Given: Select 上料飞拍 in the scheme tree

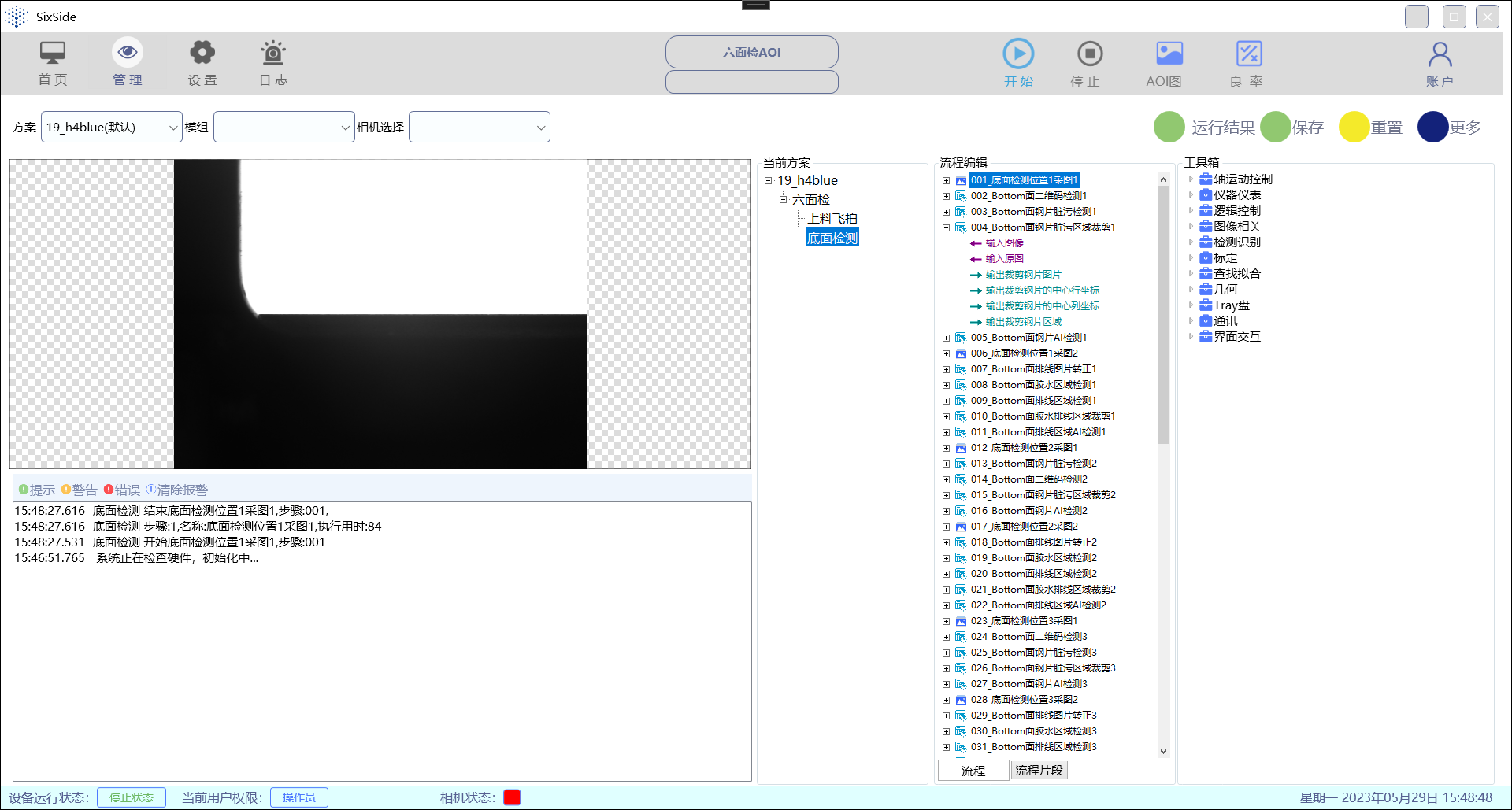Looking at the screenshot, I should [x=832, y=219].
